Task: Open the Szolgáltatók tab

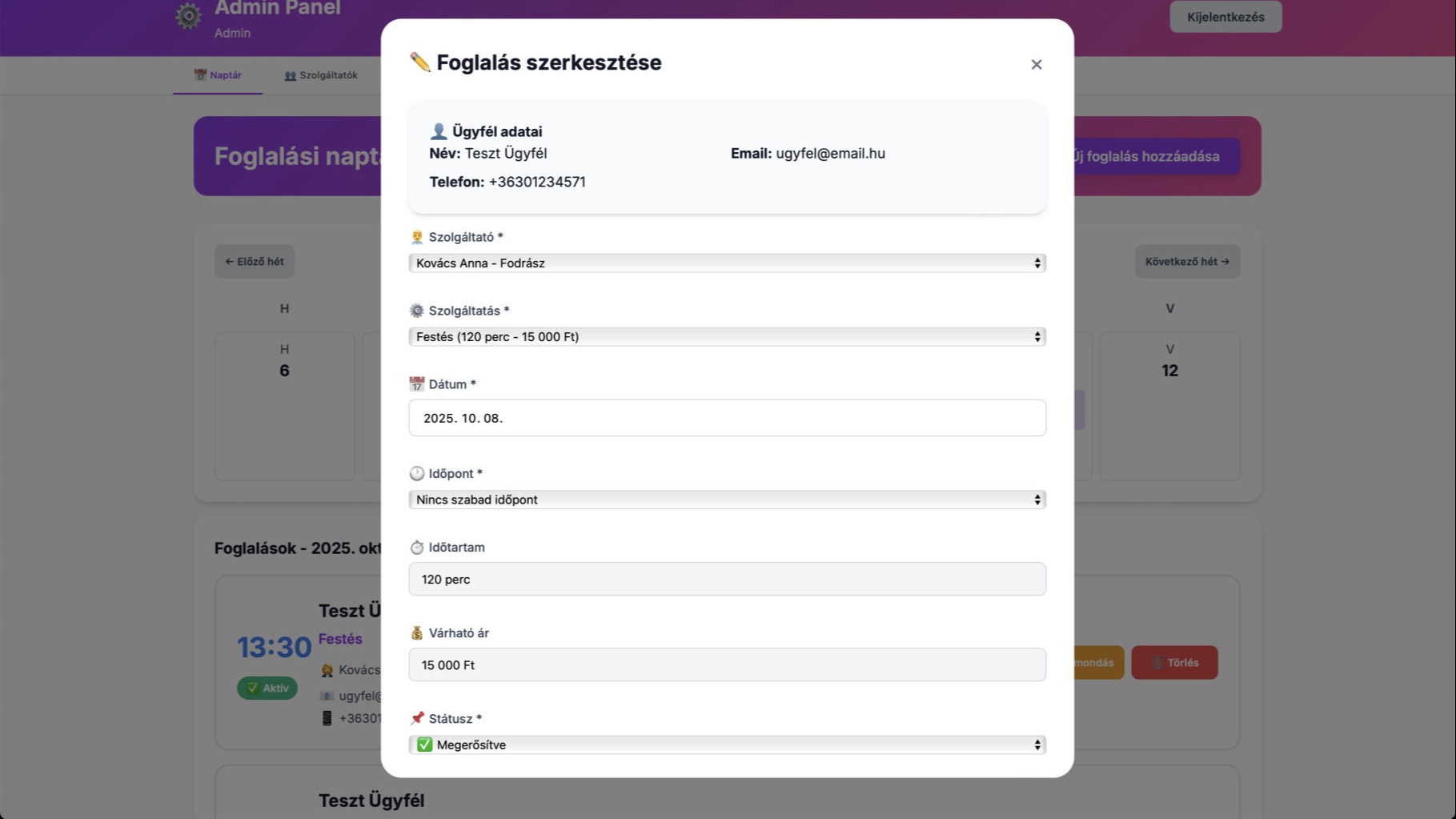Action: click(321, 75)
